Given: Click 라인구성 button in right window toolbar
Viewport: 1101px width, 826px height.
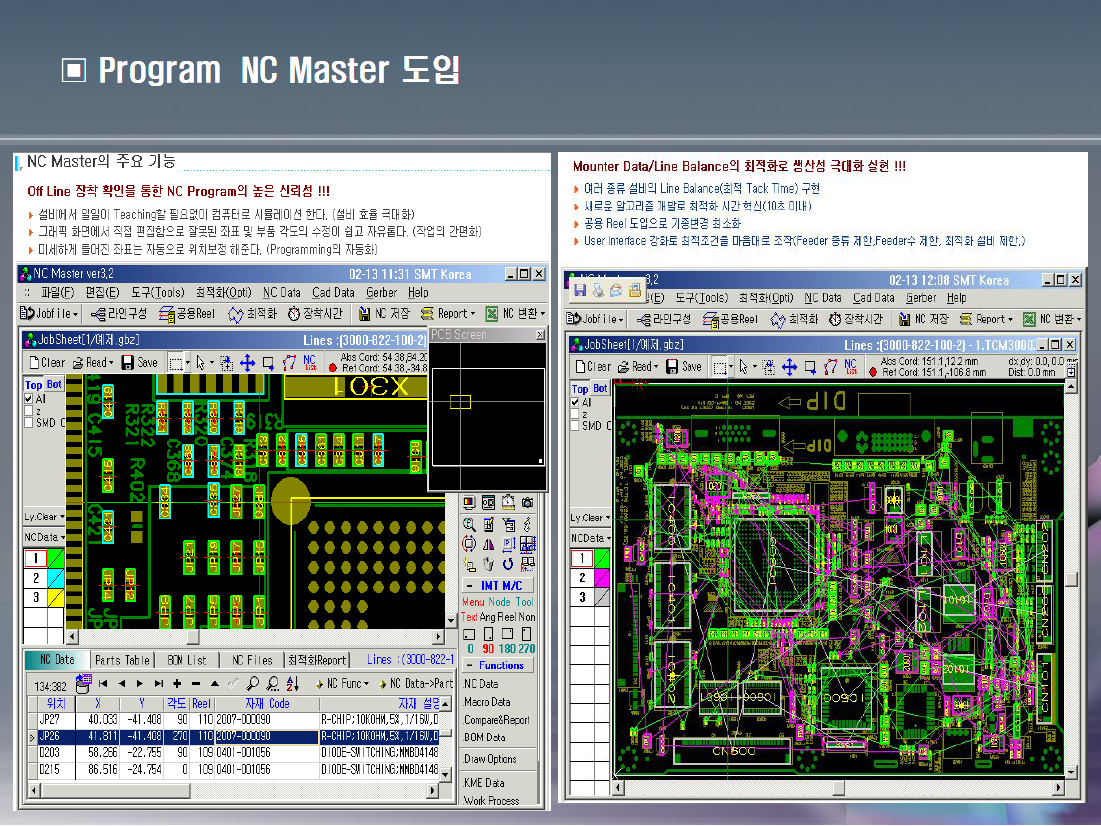Looking at the screenshot, I should point(664,320).
